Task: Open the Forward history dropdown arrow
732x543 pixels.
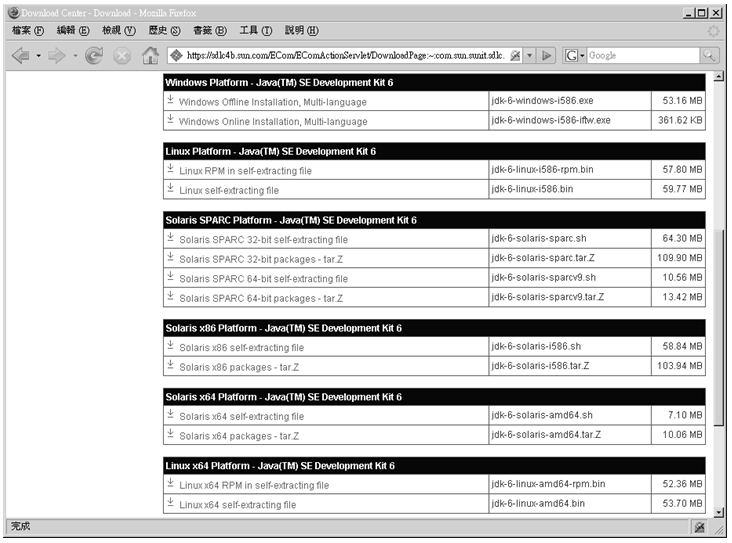Action: [75, 56]
